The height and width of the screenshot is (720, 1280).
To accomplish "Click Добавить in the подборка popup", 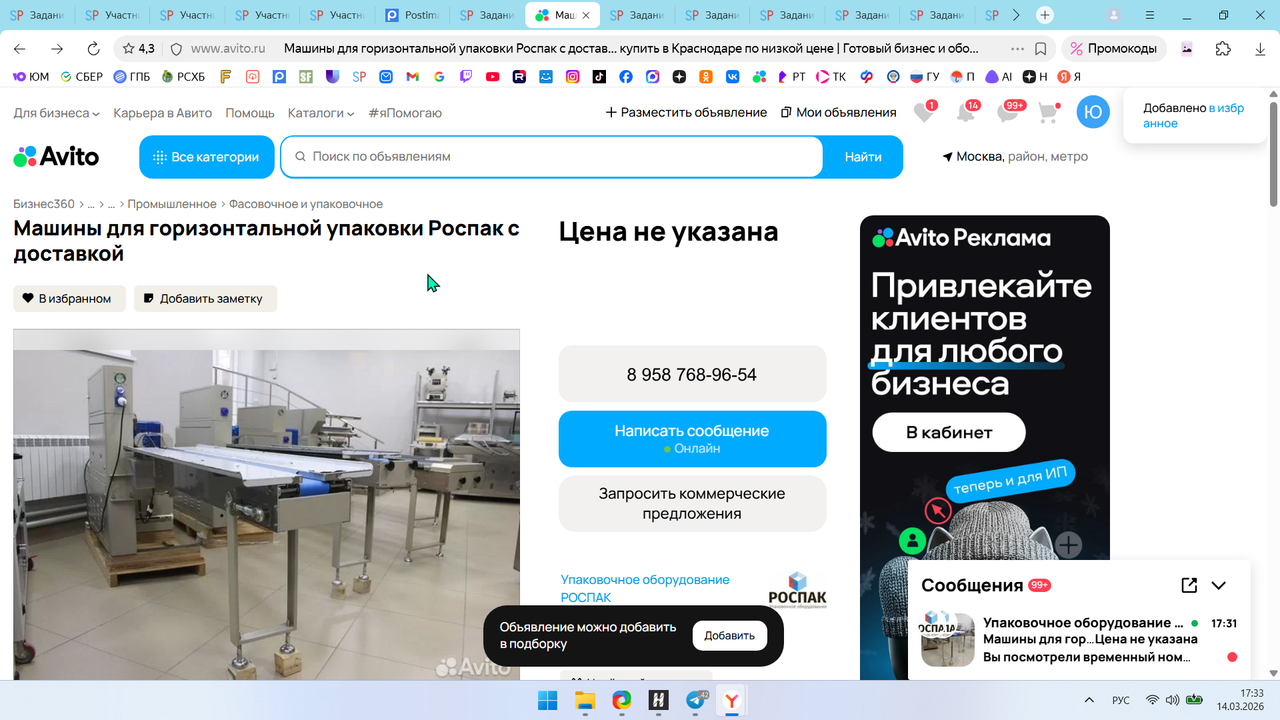I will tap(730, 636).
